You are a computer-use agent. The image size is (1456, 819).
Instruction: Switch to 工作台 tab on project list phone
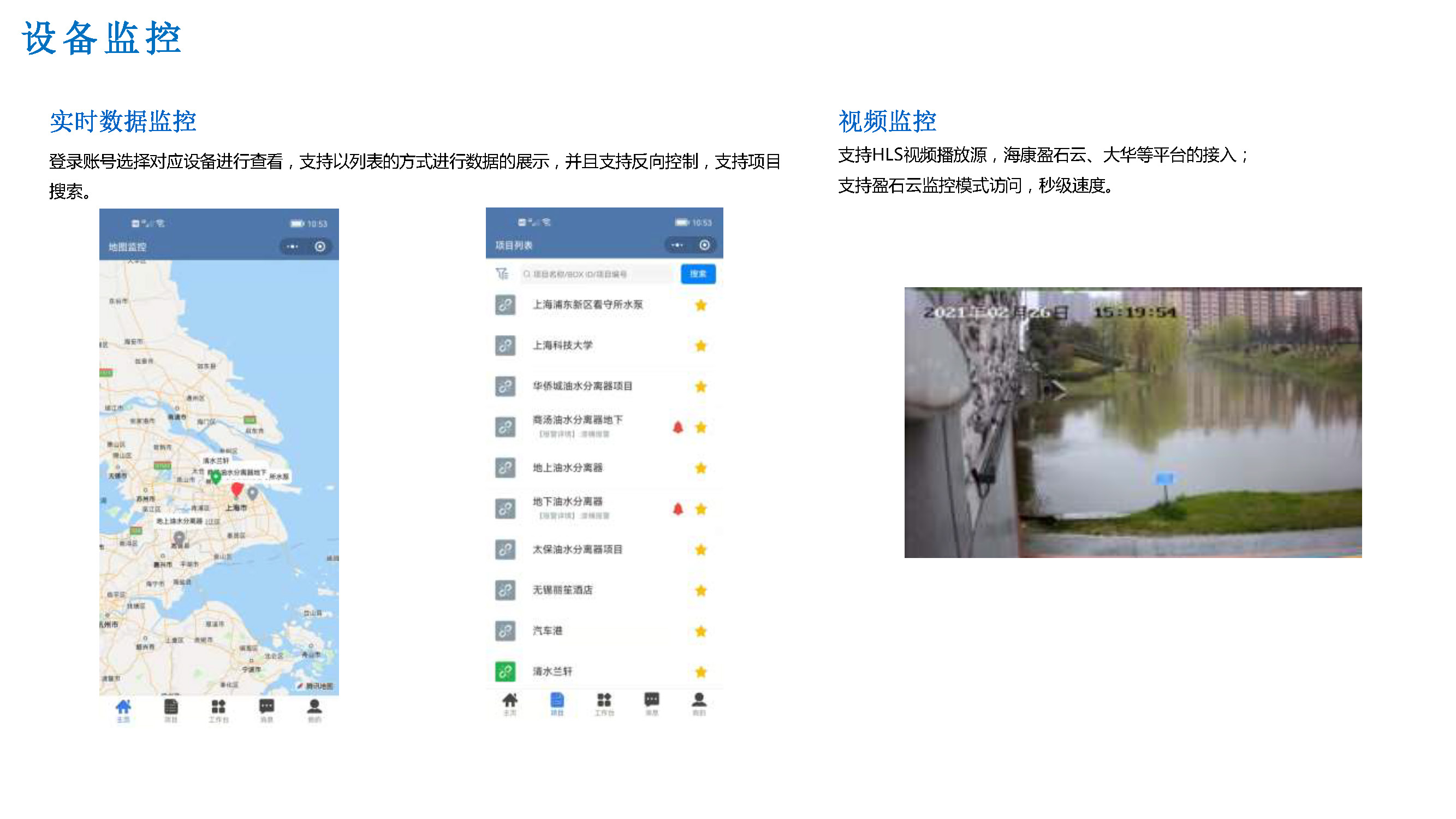604,704
